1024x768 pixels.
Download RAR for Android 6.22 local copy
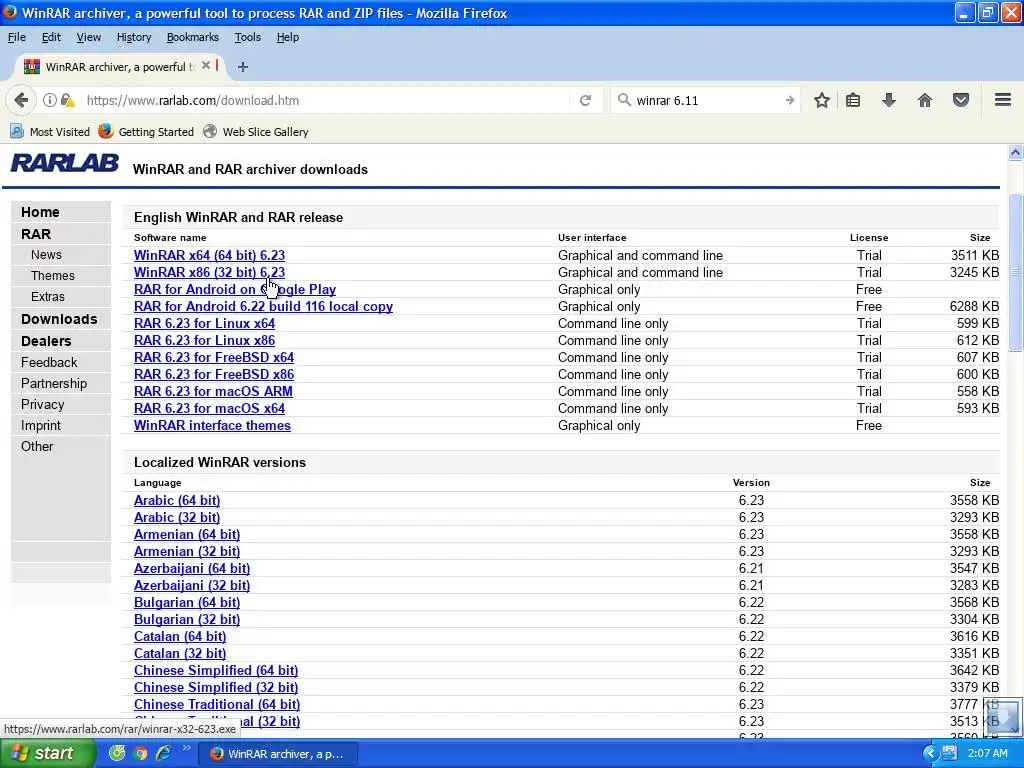pyautogui.click(x=263, y=306)
